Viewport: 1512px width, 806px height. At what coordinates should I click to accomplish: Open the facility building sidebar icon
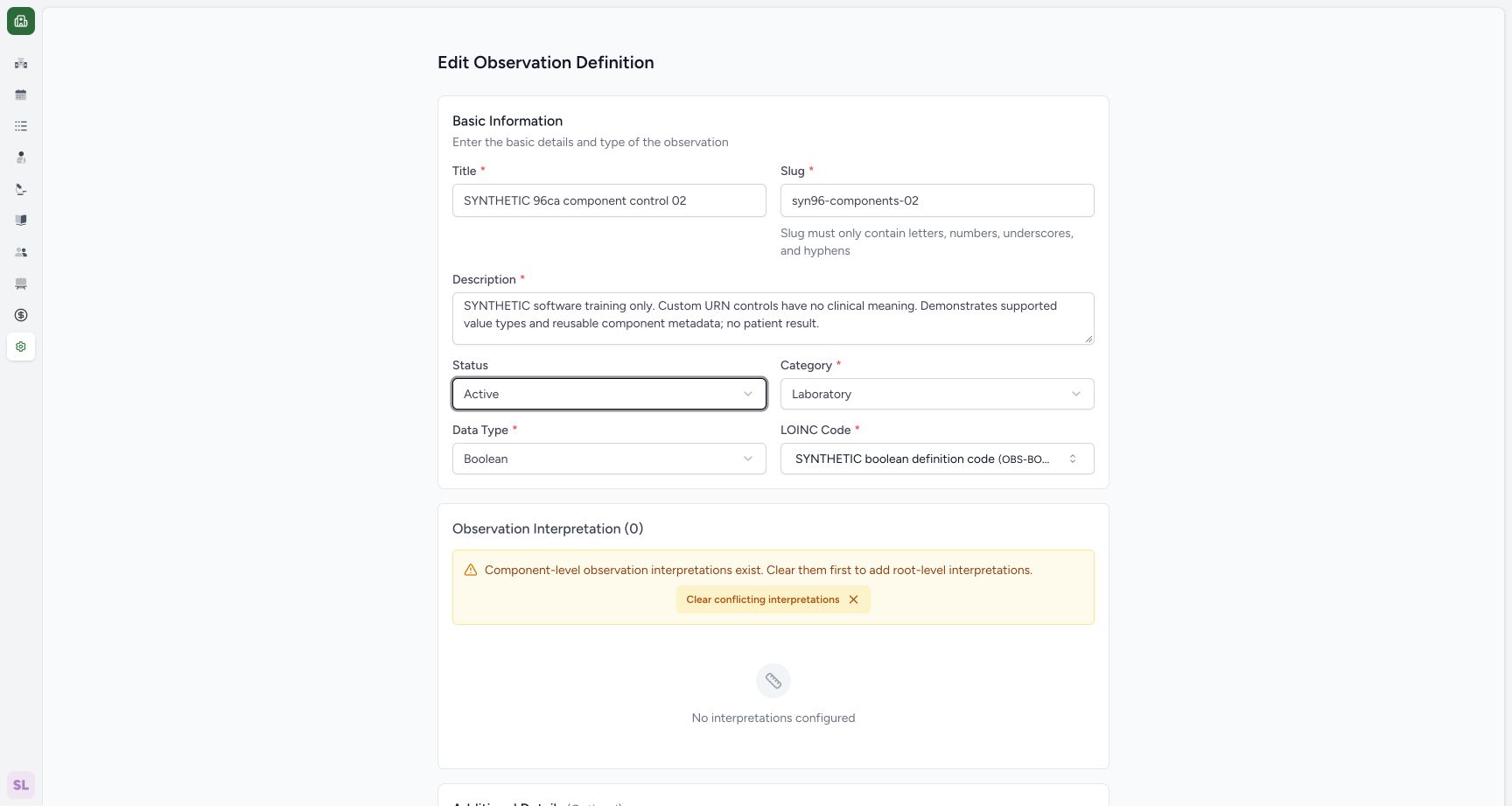(x=21, y=63)
